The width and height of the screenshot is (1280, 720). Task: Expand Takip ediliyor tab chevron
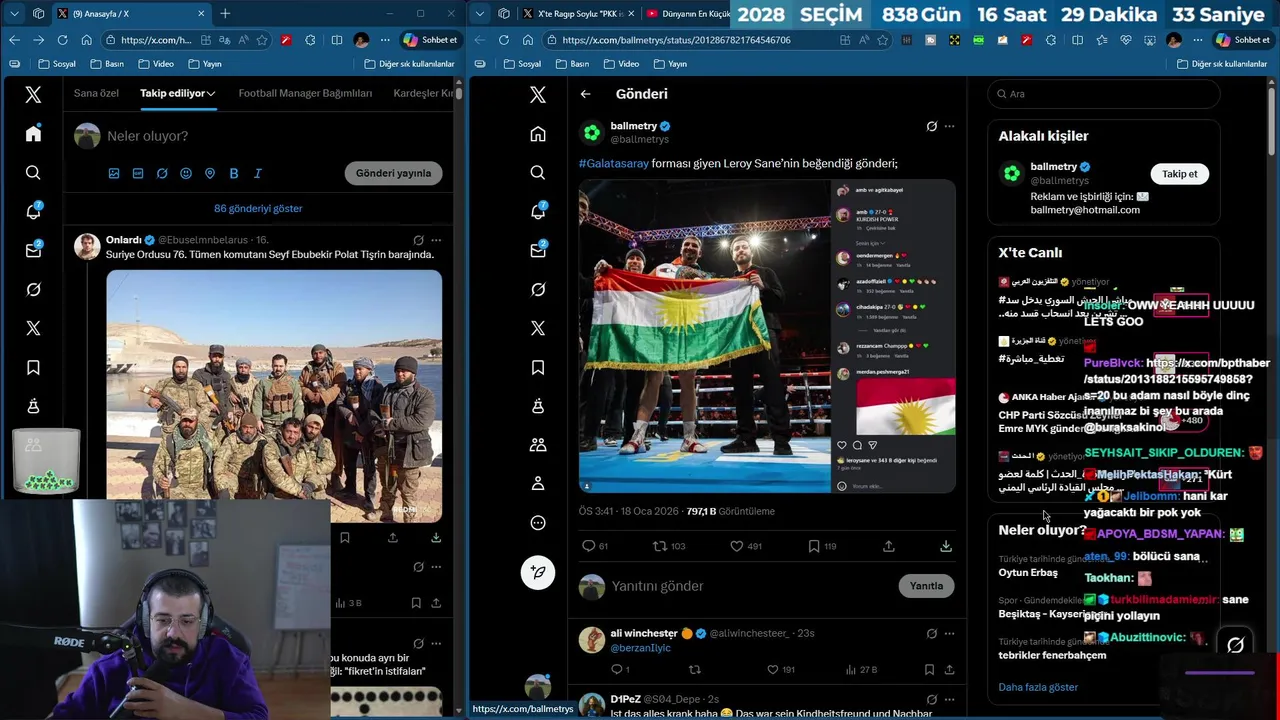(x=211, y=93)
